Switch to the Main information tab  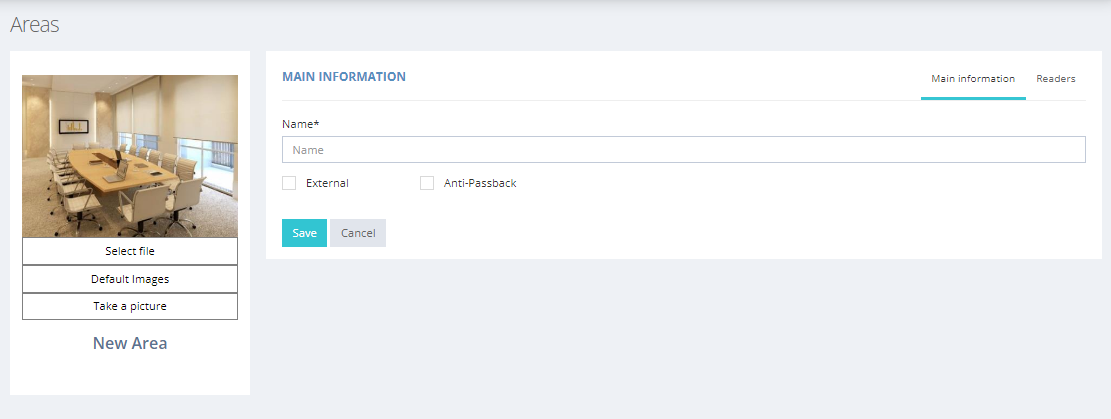[973, 79]
